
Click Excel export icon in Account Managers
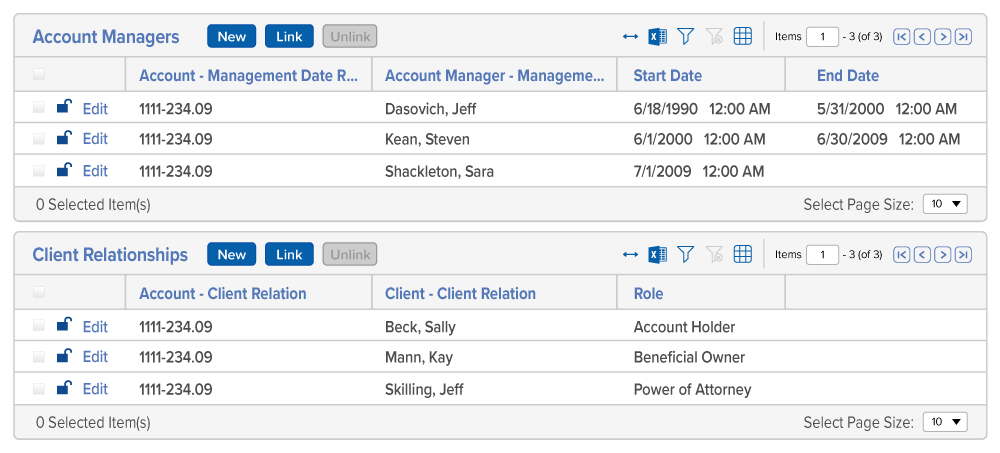(x=657, y=37)
